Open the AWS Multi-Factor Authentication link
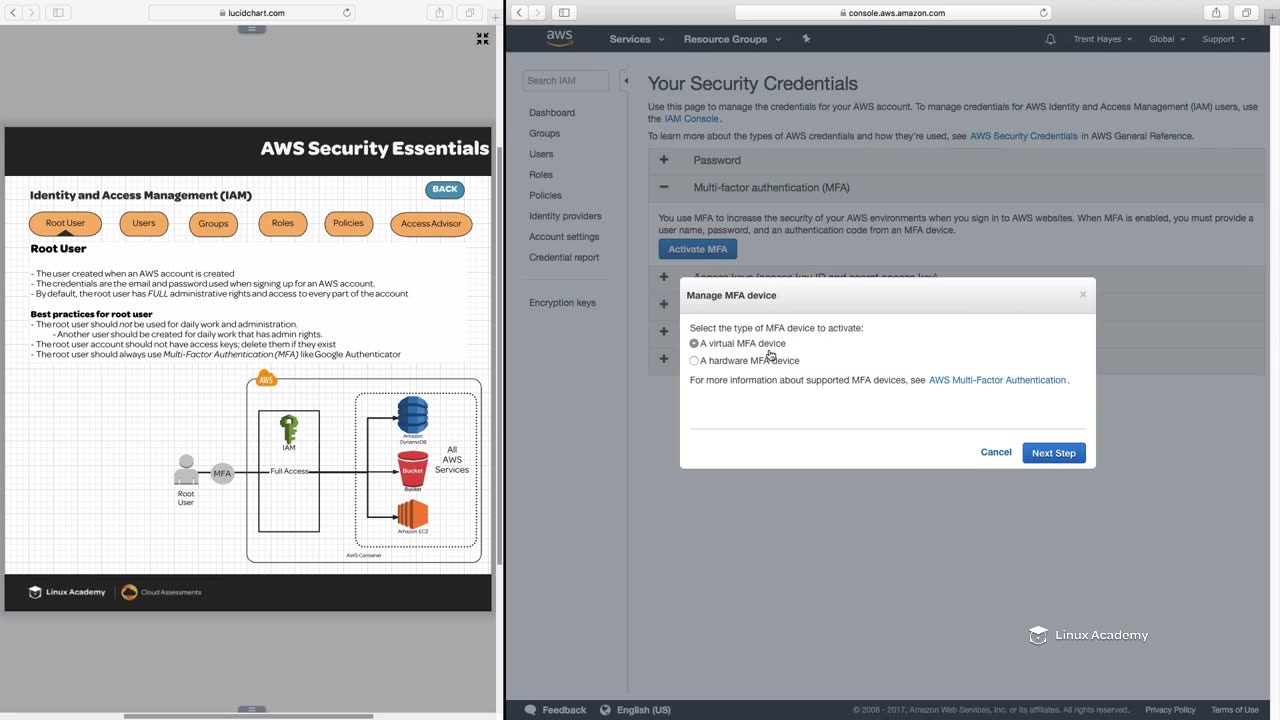This screenshot has height=720, width=1280. [x=997, y=380]
